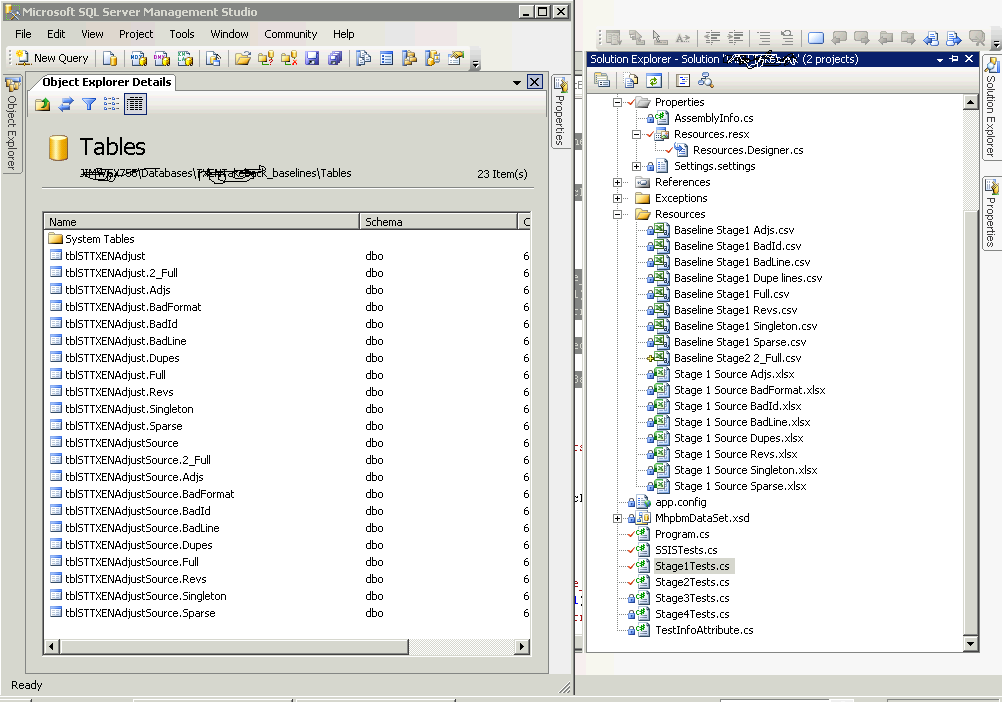The width and height of the screenshot is (1002, 702).
Task: Open the Object Explorer side tab
Action: pos(12,123)
